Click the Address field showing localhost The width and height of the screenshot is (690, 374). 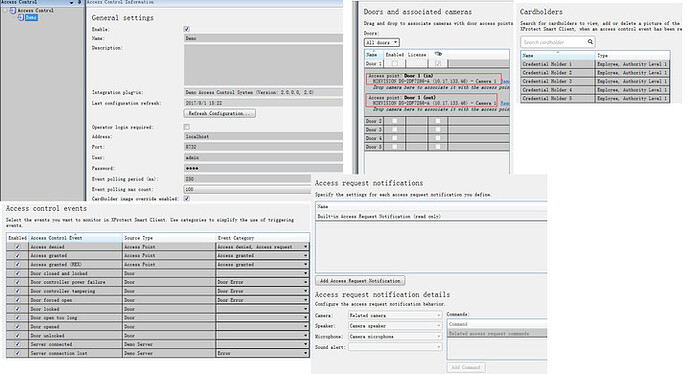pos(263,137)
